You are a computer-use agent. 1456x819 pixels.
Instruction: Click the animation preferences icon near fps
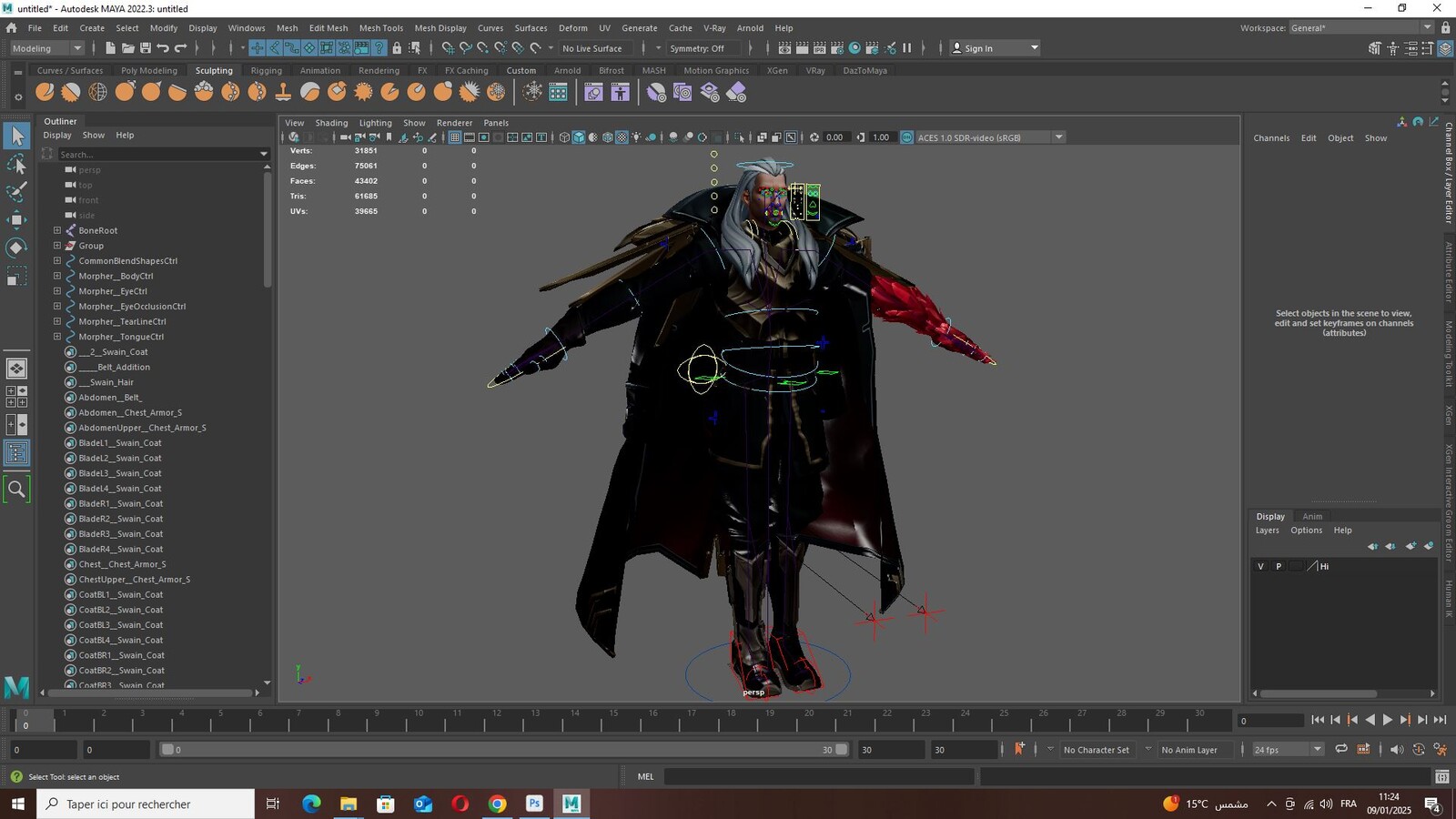click(x=1441, y=750)
